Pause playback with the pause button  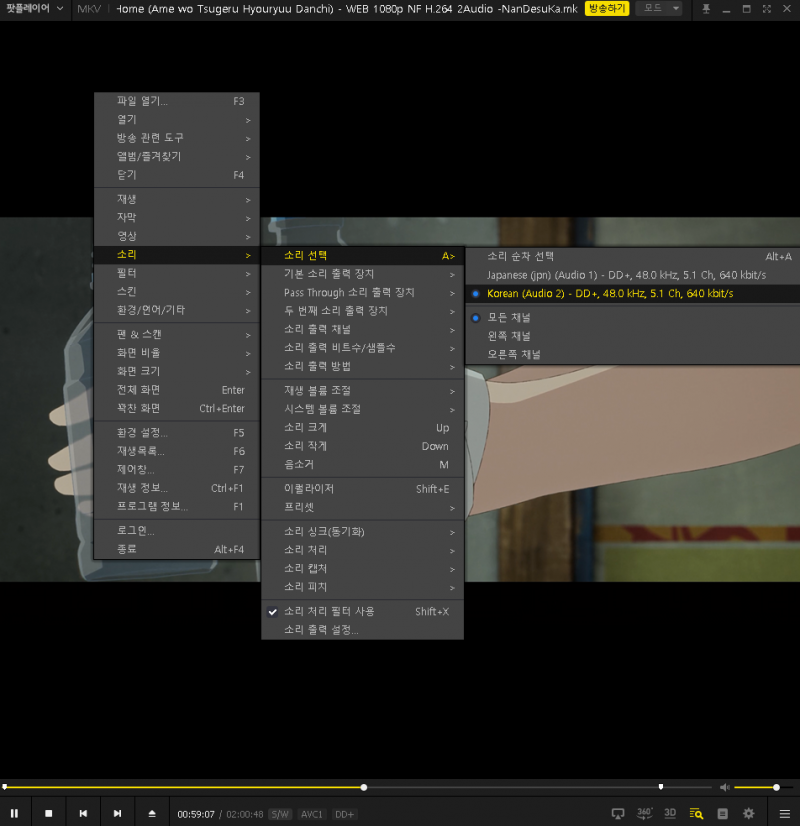click(x=14, y=813)
